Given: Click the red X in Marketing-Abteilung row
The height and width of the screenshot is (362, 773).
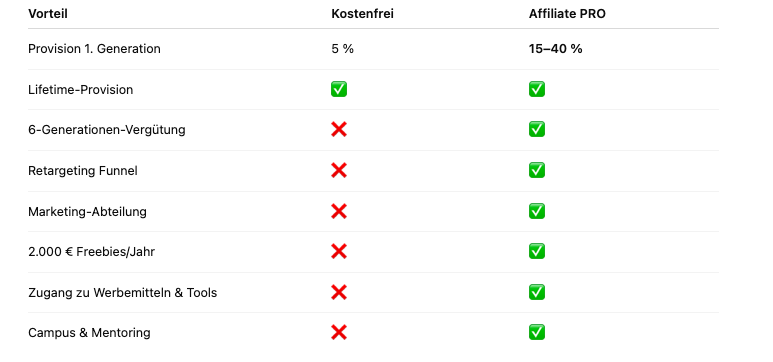Looking at the screenshot, I should coord(339,212).
